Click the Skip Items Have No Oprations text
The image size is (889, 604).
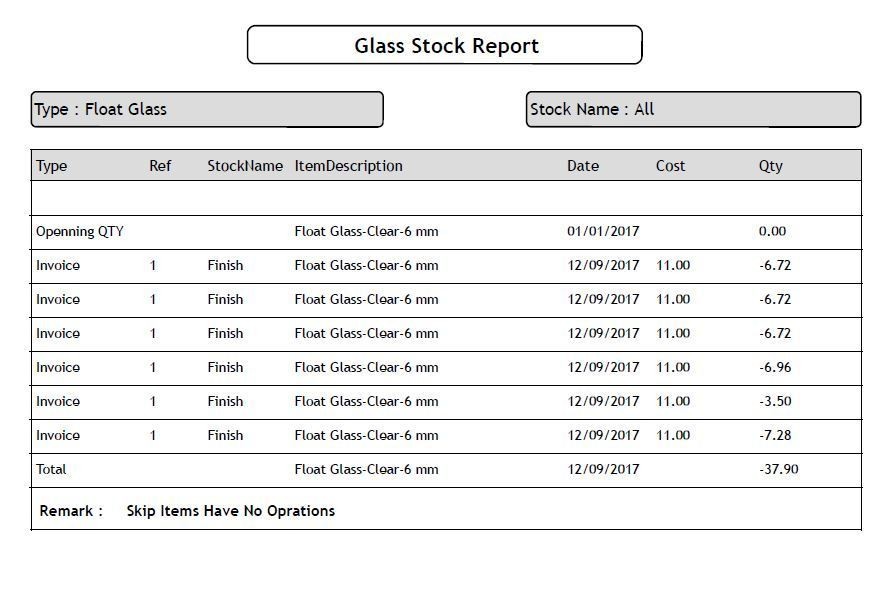(x=230, y=511)
